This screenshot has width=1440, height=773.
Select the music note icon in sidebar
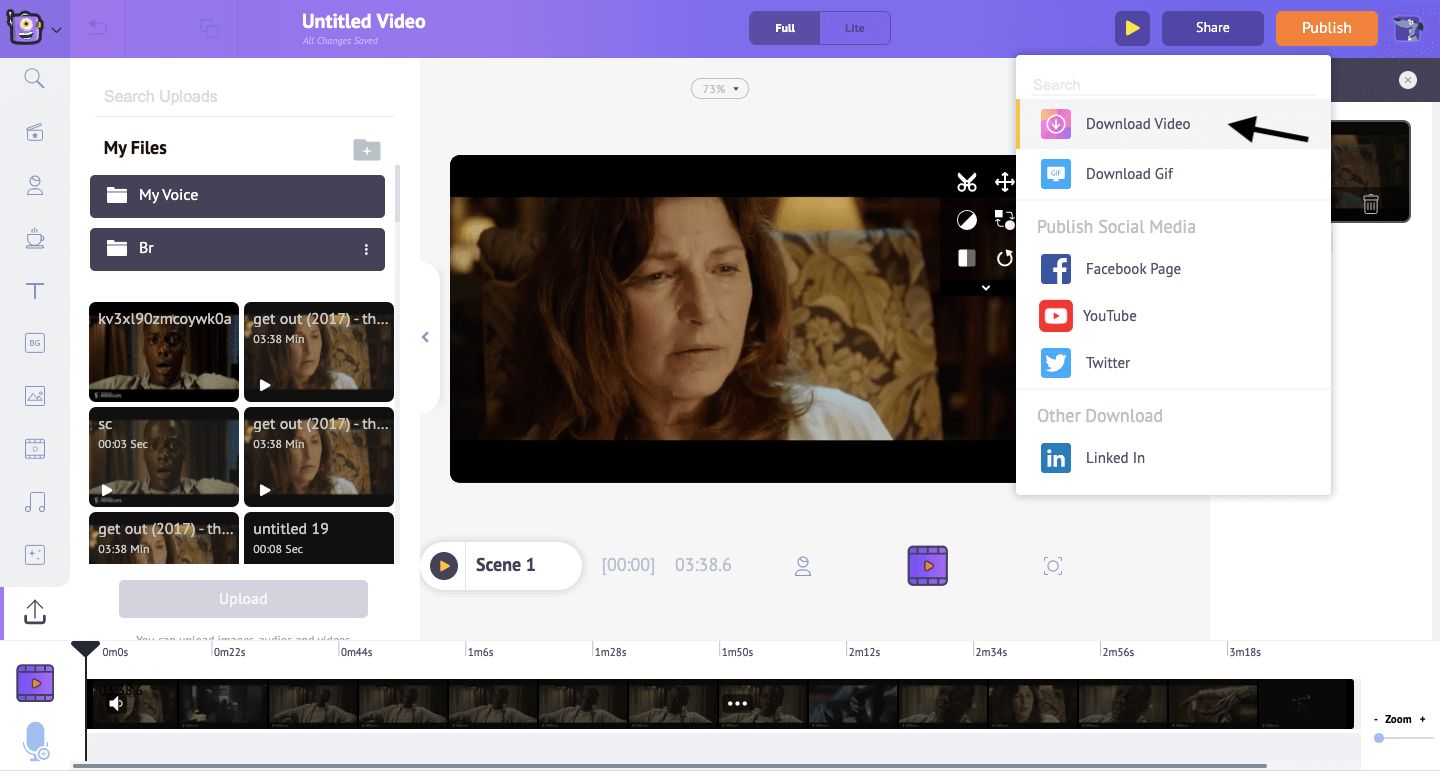pyautogui.click(x=35, y=502)
